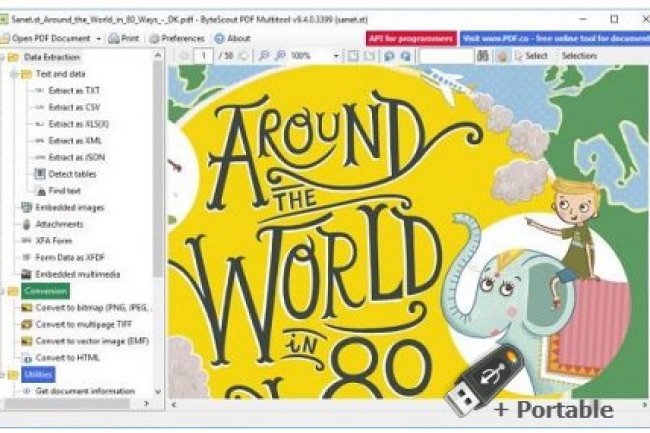Click the Open PDF Document button
Screen dimensions: 650x433
pyautogui.click(x=46, y=39)
